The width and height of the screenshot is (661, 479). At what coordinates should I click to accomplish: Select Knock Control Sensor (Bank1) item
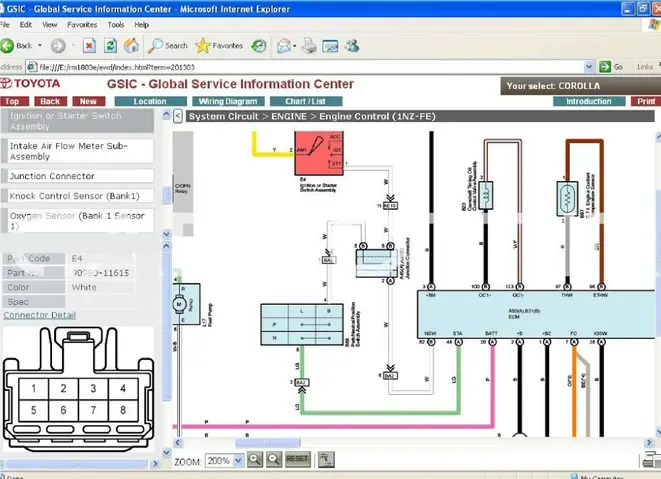tap(78, 196)
